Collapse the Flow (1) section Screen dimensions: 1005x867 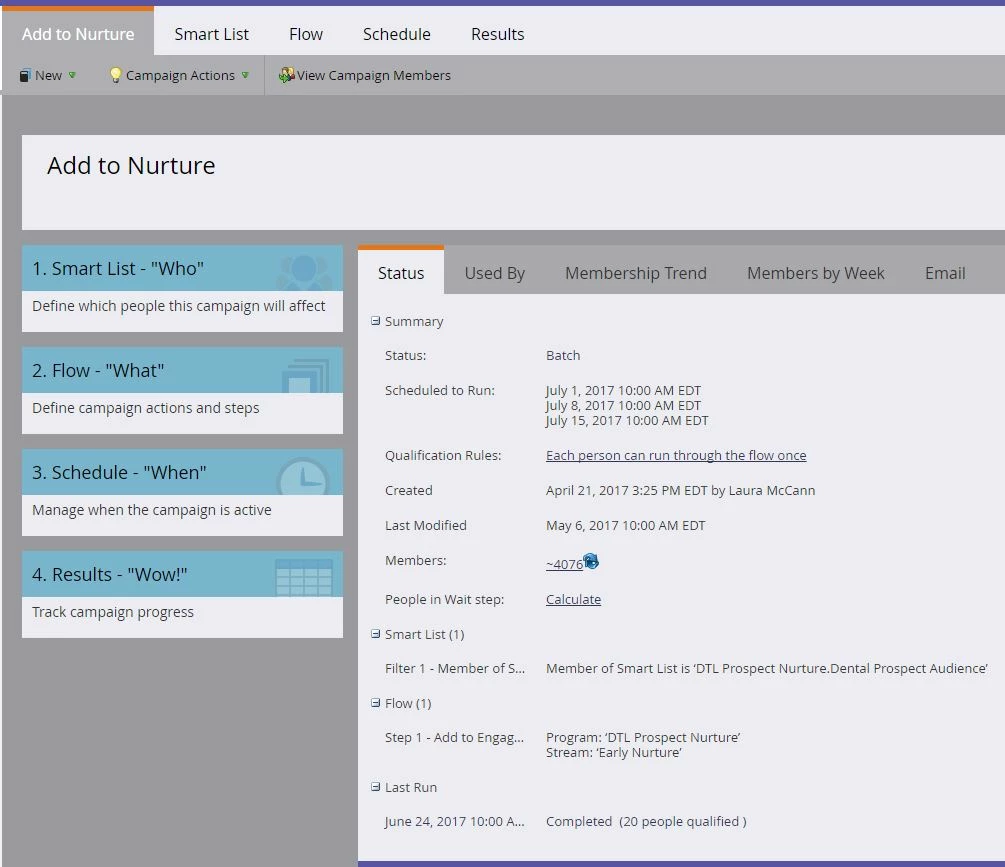(x=376, y=703)
